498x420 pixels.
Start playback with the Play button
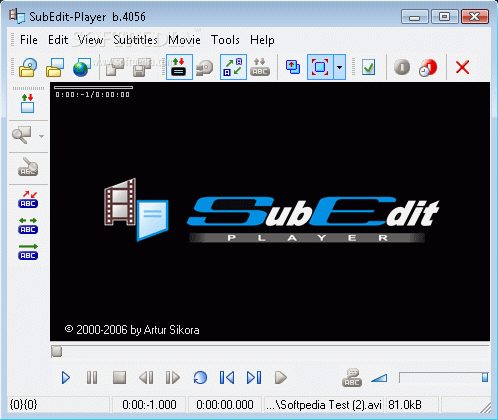point(66,378)
